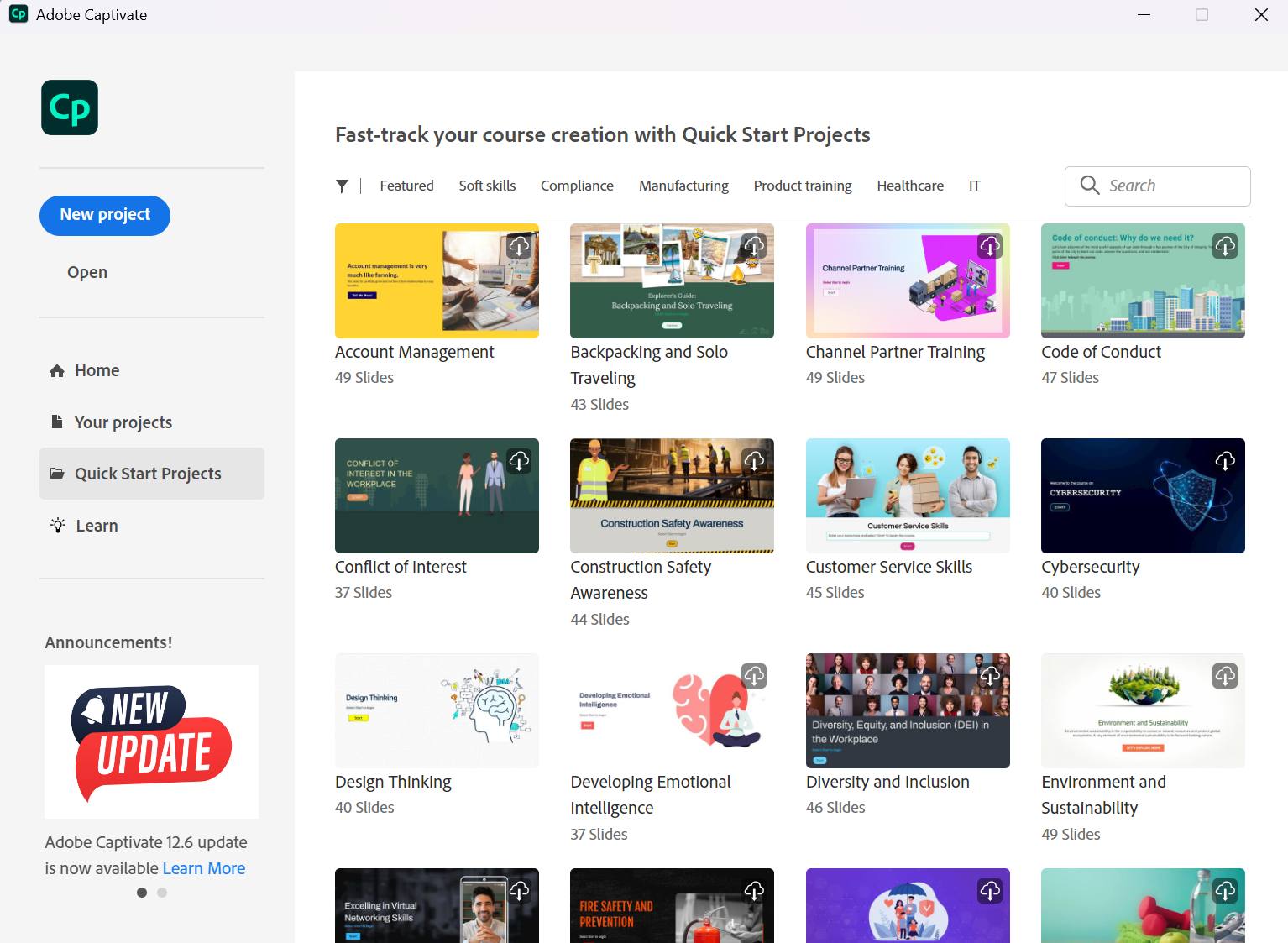
Task: Download the Channel Partner Training template
Action: click(990, 246)
